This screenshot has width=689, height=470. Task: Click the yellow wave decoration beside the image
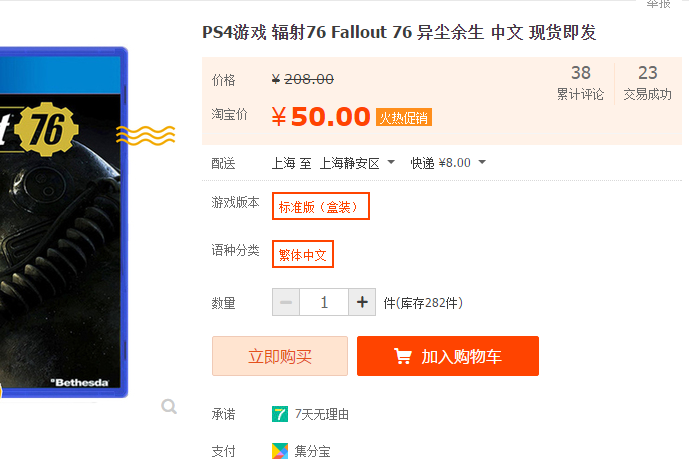(145, 135)
